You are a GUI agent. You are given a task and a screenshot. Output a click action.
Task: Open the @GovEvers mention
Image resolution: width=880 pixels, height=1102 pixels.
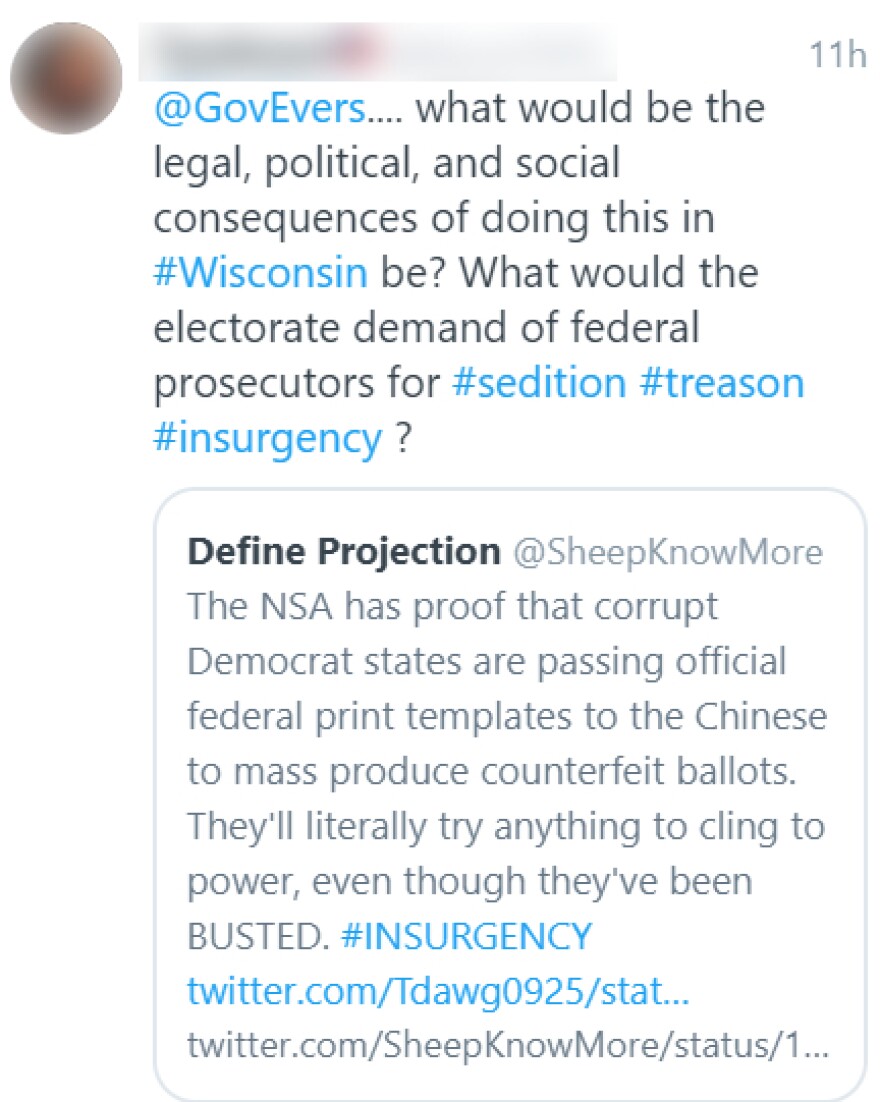point(259,108)
